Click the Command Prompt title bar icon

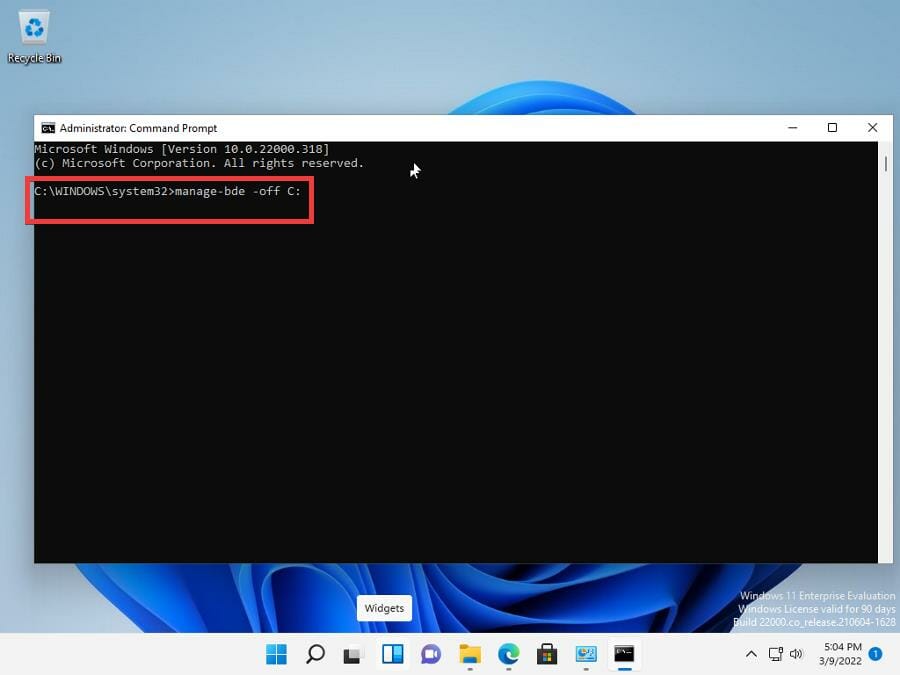click(47, 127)
